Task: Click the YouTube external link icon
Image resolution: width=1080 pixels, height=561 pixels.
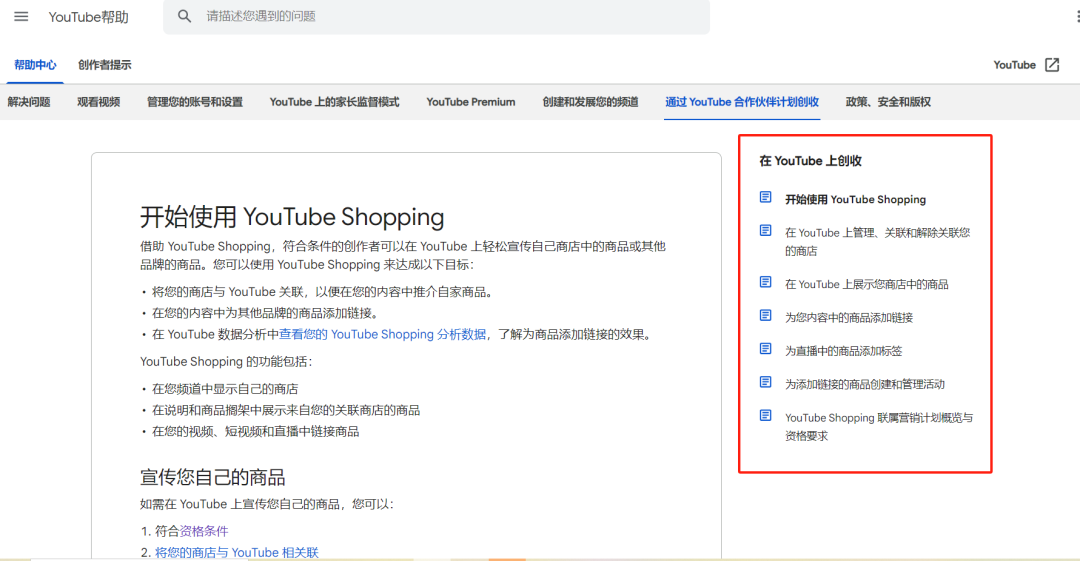Action: (x=1052, y=65)
